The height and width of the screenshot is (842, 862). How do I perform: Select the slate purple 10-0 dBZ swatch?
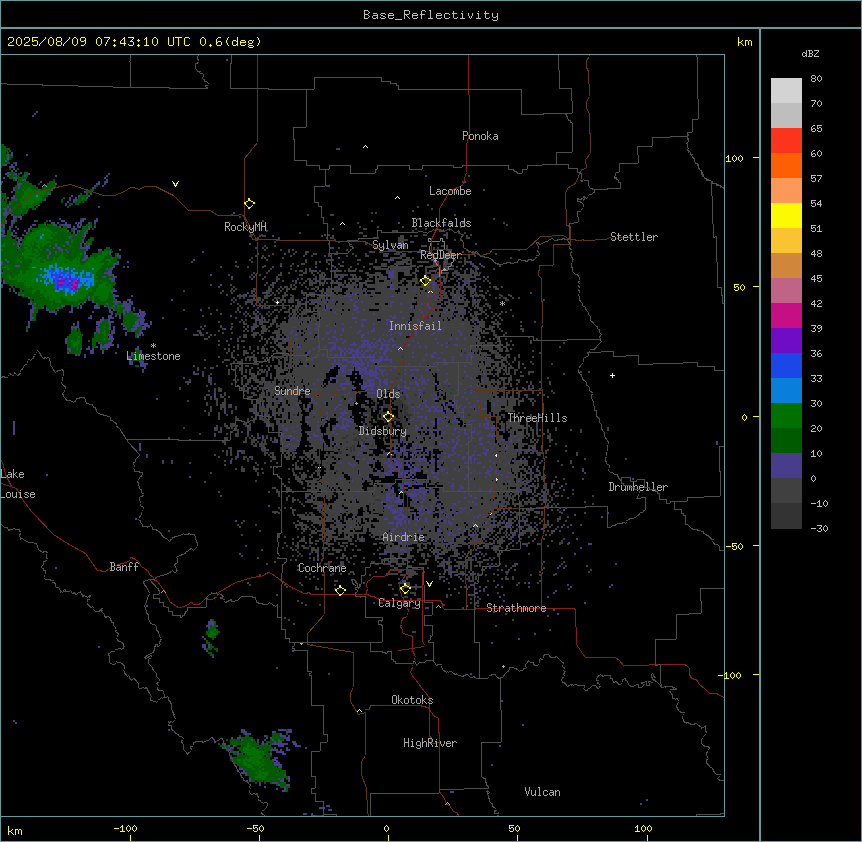click(786, 466)
